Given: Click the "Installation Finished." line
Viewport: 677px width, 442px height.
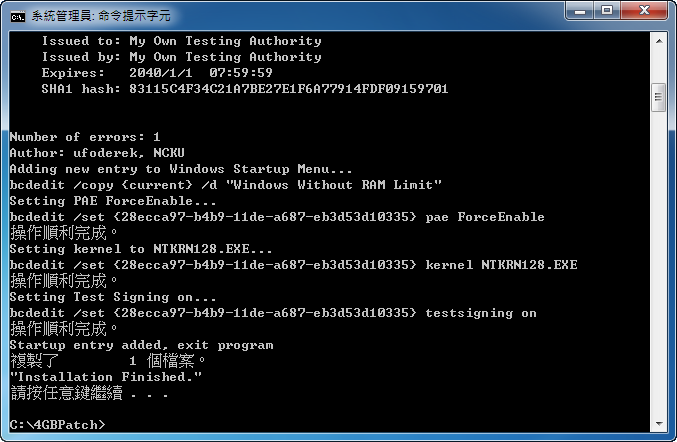Looking at the screenshot, I should 106,377.
